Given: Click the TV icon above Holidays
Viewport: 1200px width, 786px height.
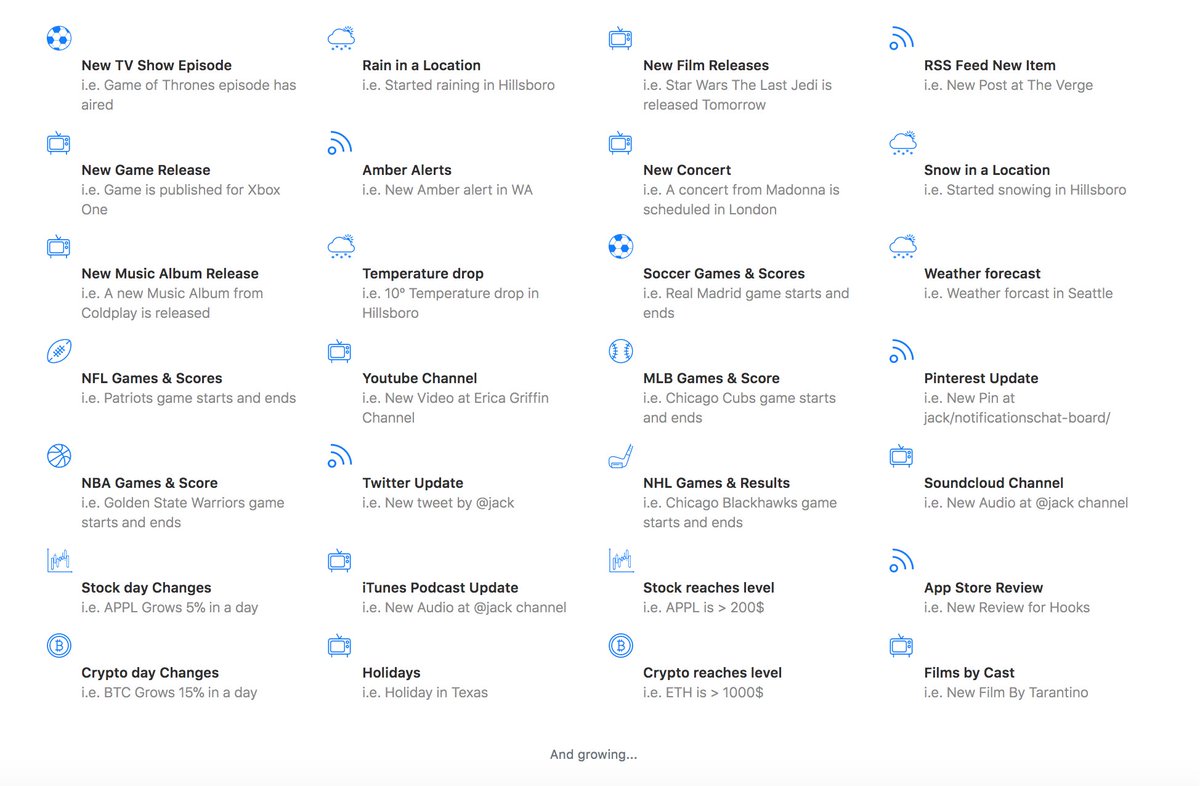Looking at the screenshot, I should [340, 646].
